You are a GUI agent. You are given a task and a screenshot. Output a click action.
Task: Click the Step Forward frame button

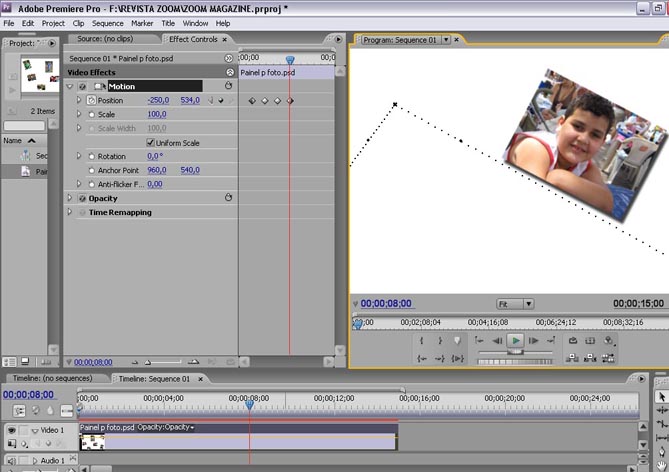pyautogui.click(x=534, y=341)
